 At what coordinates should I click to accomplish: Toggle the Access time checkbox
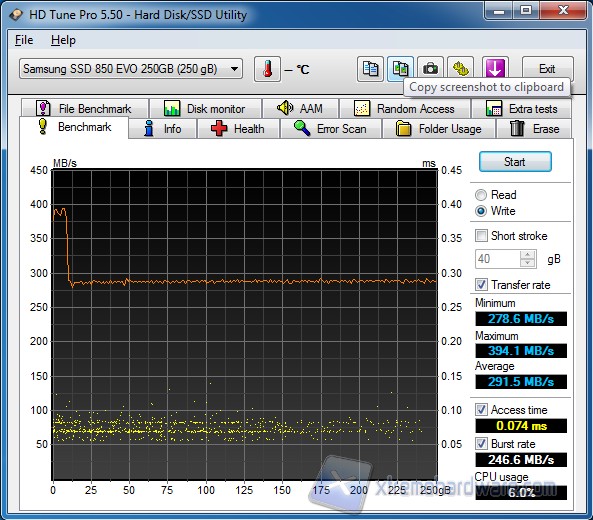pyautogui.click(x=481, y=410)
